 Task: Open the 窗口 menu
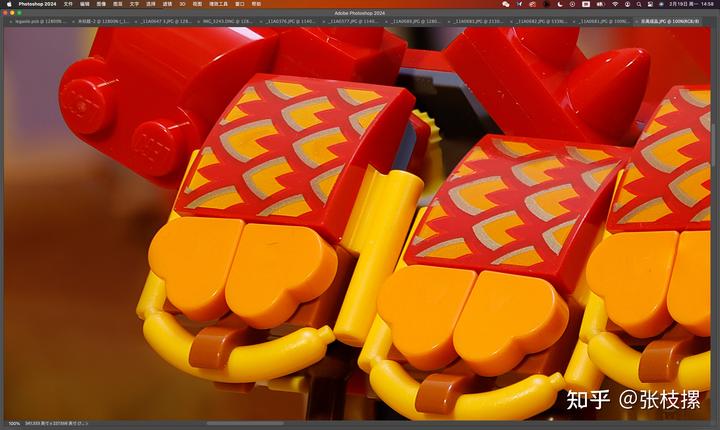(x=240, y=4)
